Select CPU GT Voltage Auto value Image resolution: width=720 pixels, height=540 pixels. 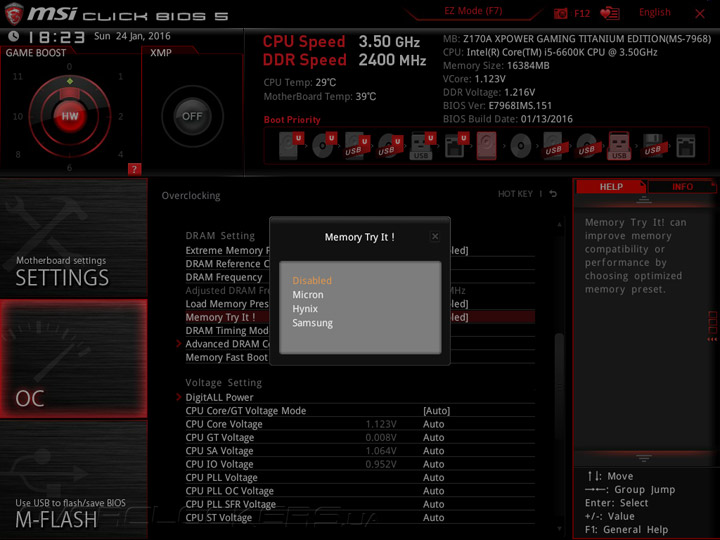433,437
